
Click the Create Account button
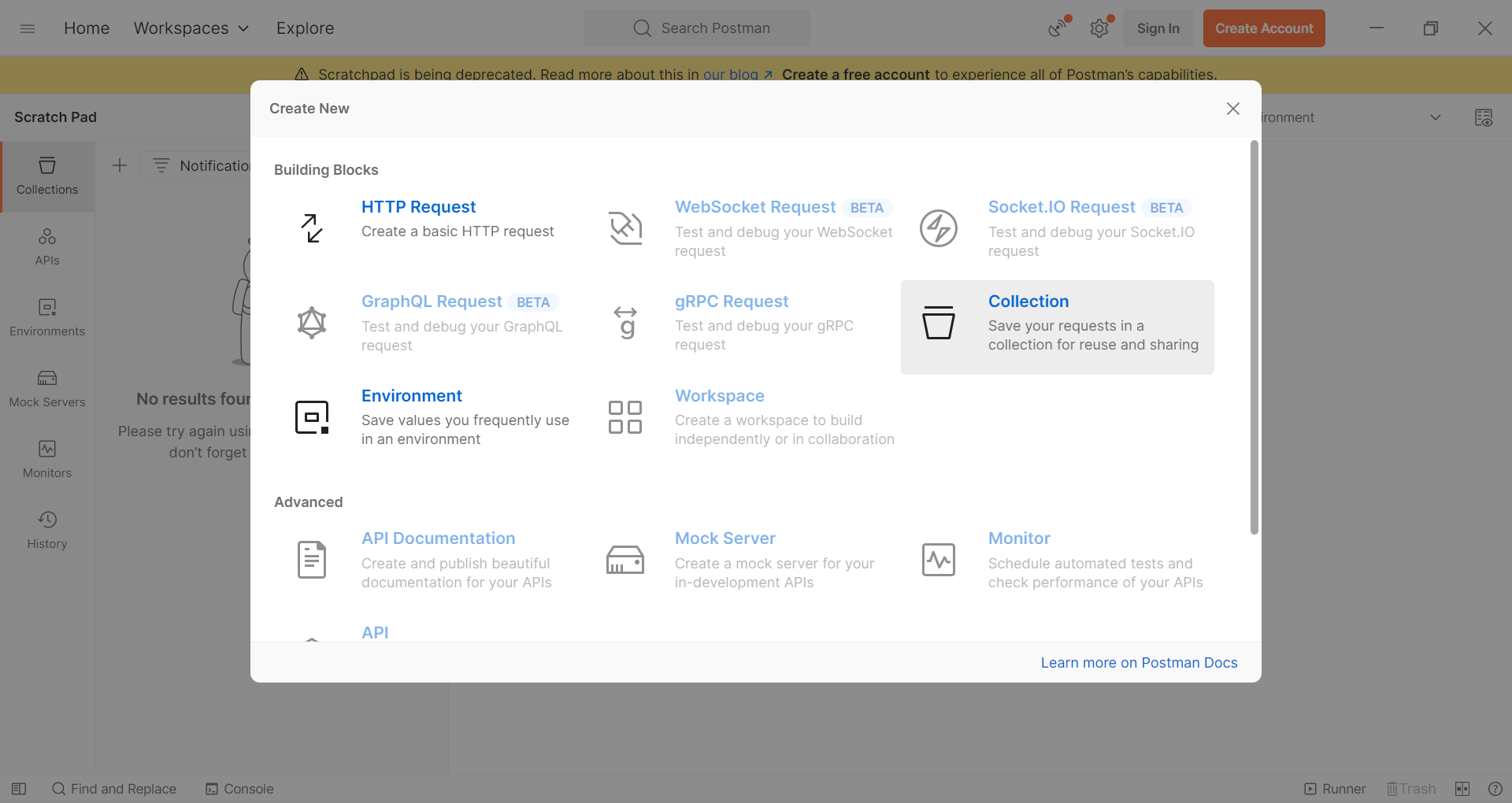click(x=1263, y=28)
